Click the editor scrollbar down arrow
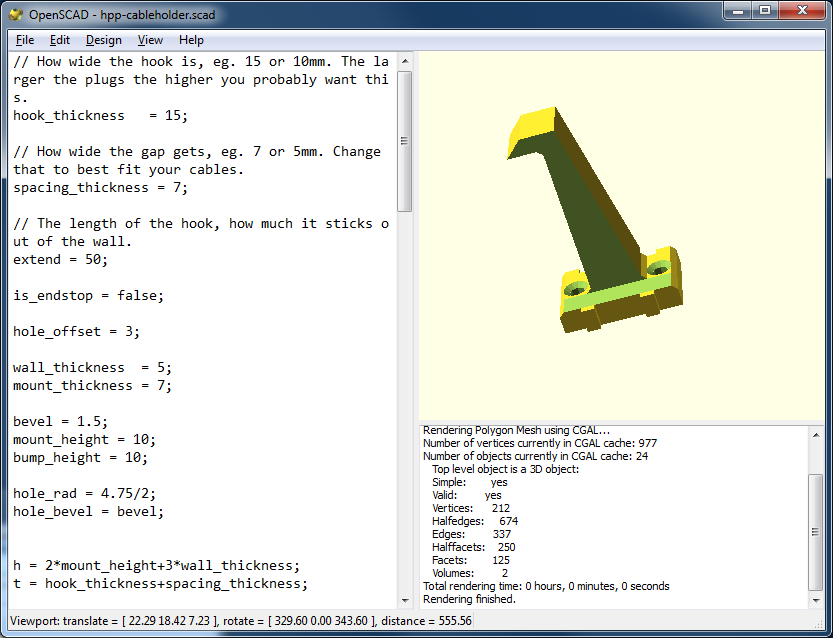Screen dimensions: 833x638 click(x=405, y=600)
